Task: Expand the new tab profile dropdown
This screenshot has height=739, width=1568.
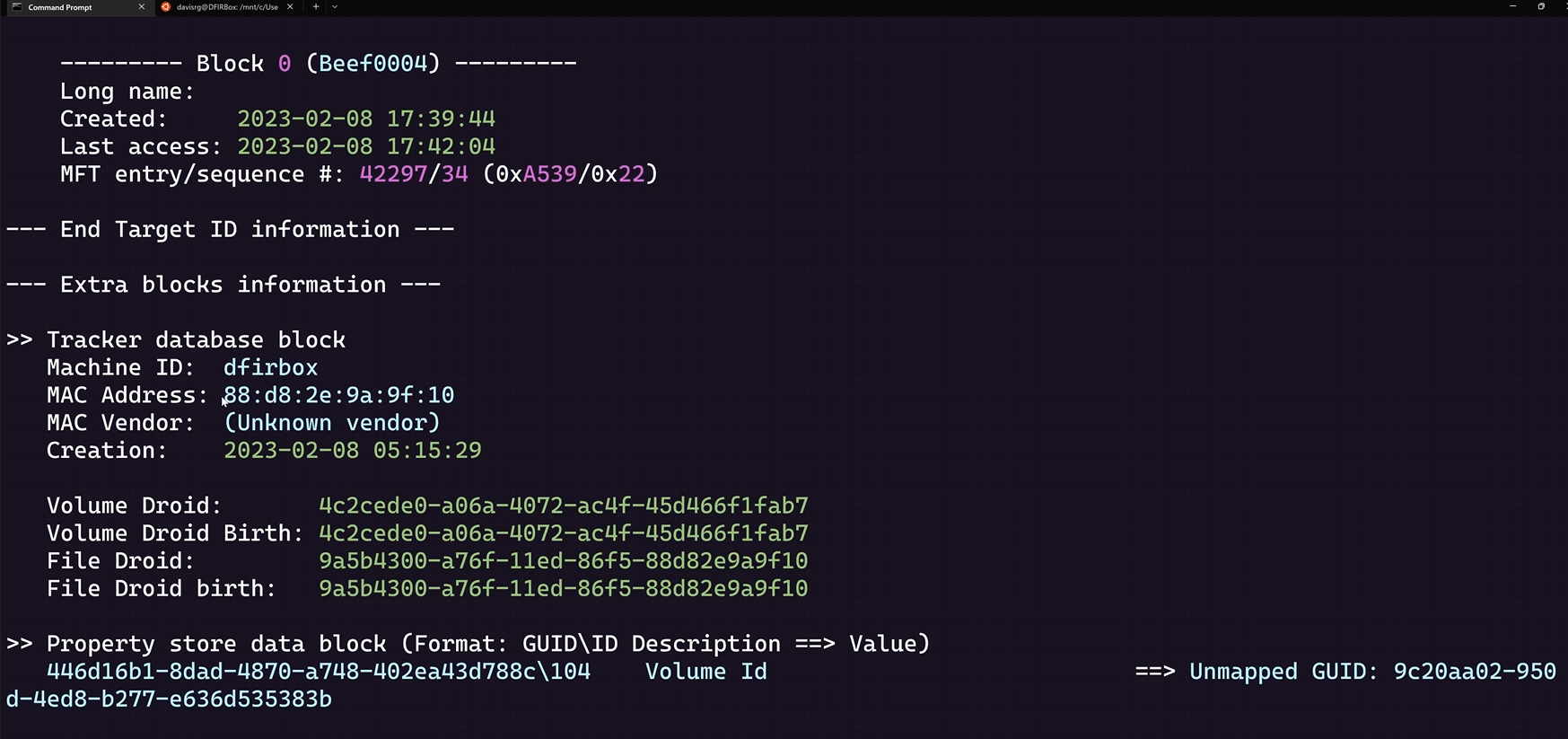Action: (335, 7)
